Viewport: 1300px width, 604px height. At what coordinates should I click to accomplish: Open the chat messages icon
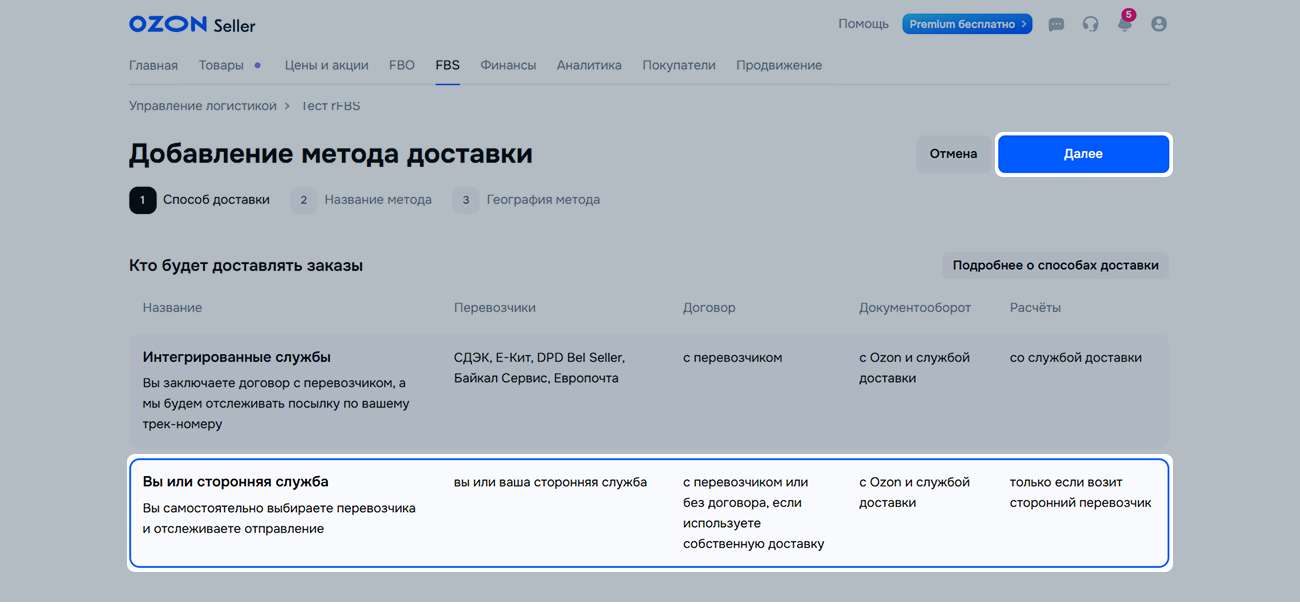[1056, 24]
